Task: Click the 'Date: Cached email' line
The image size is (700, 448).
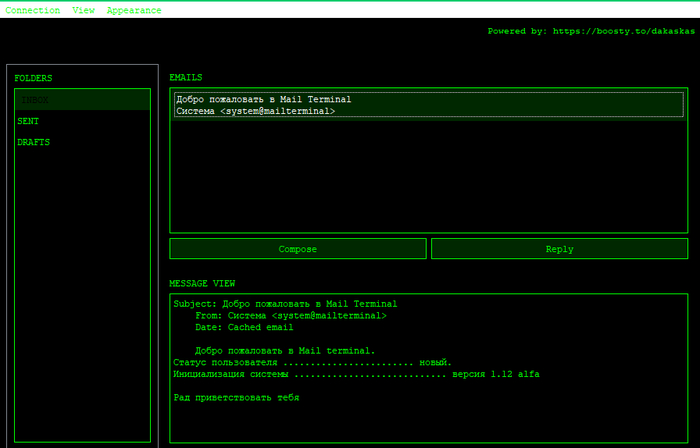Action: coord(244,327)
